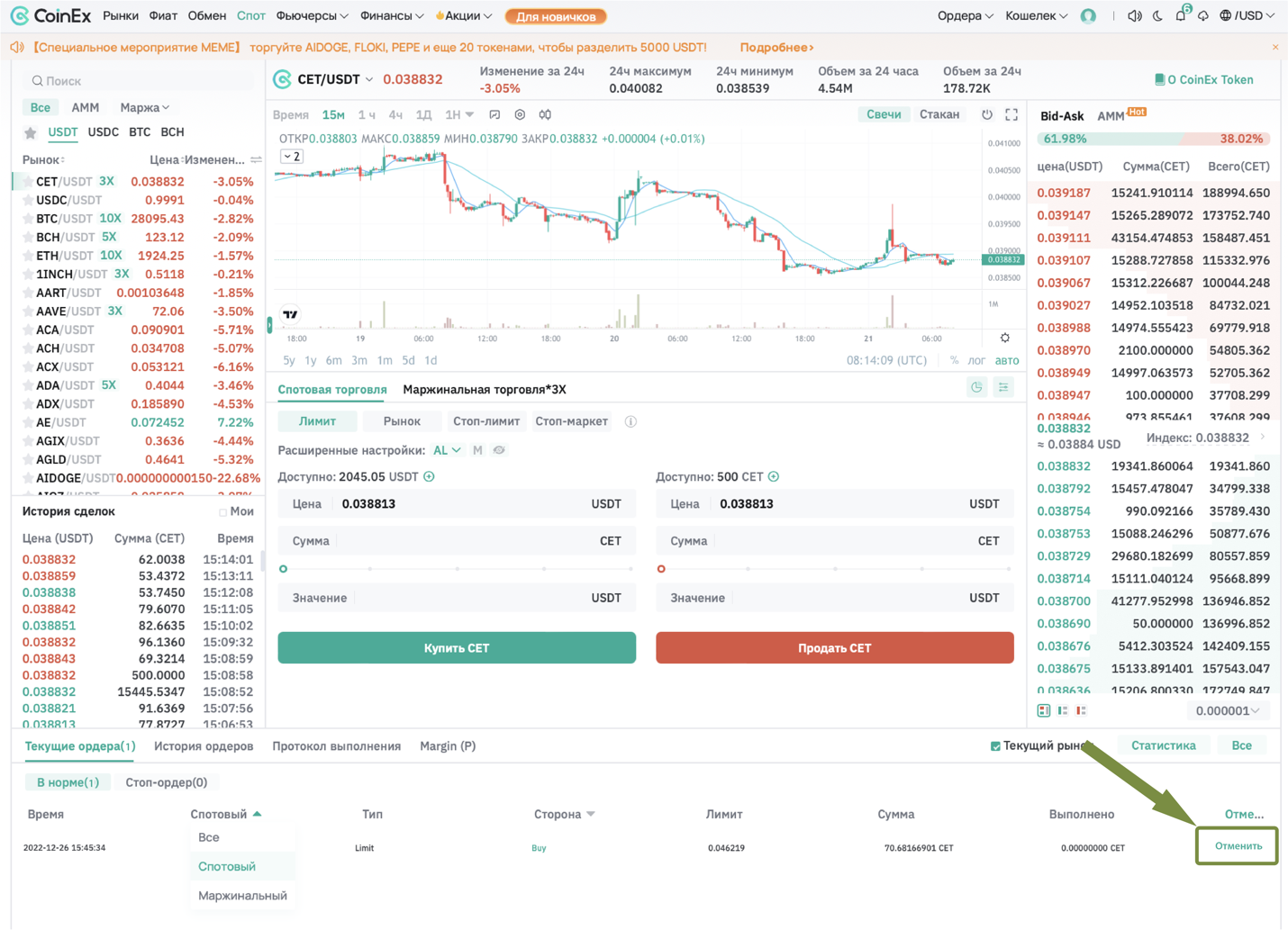Open order book precision 0.000001 dropdown
Image resolution: width=1288 pixels, height=930 pixels.
tap(1228, 710)
